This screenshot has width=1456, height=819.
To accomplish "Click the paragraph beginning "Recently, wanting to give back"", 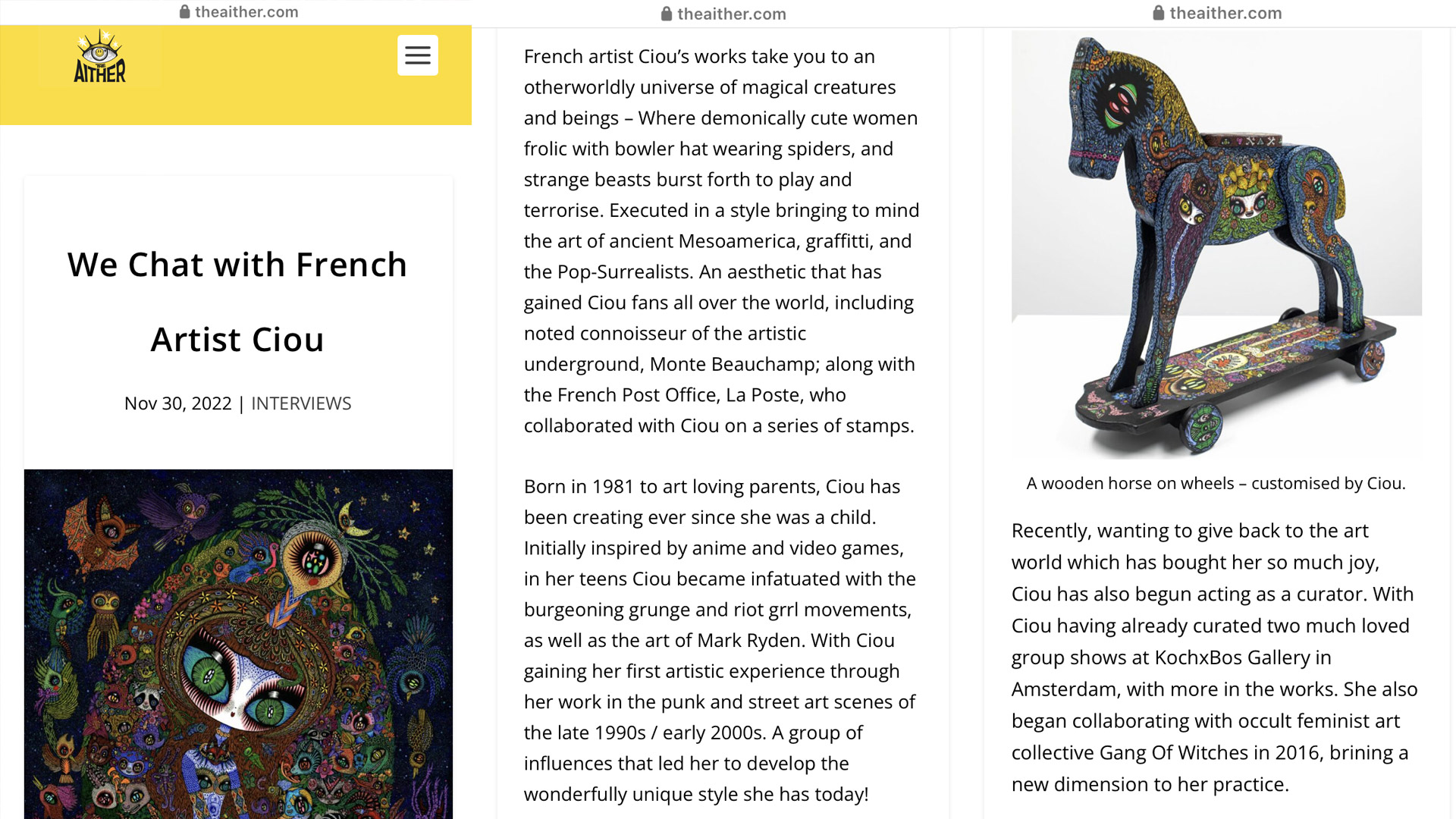I will click(1213, 657).
